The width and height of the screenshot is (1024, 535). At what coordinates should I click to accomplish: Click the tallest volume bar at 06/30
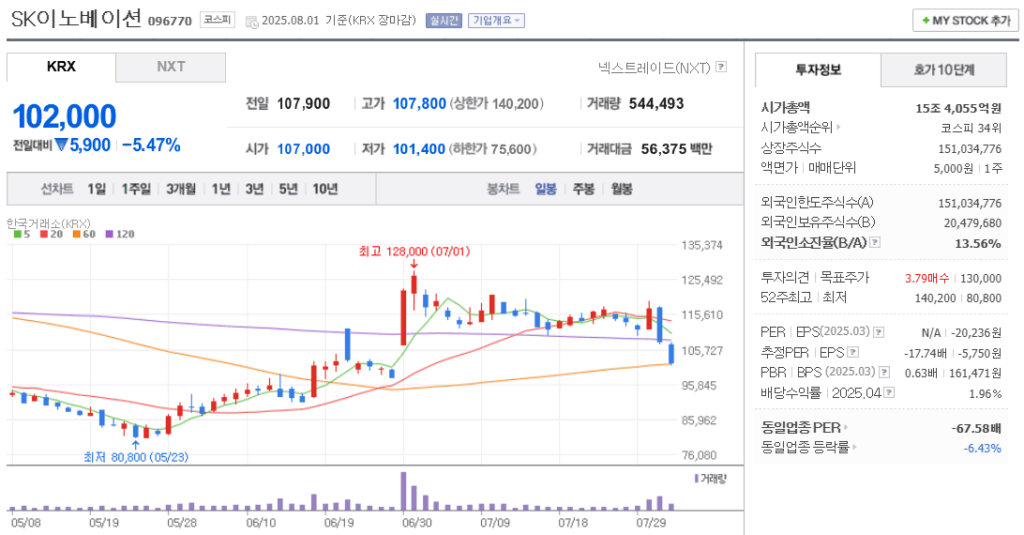point(404,491)
